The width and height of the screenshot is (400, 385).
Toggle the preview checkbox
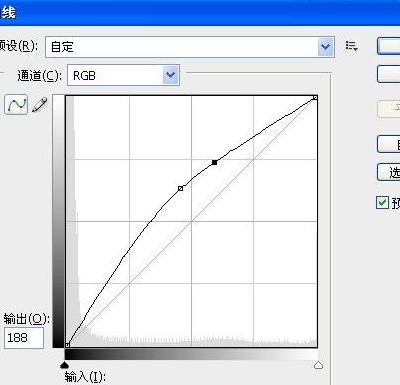(382, 202)
